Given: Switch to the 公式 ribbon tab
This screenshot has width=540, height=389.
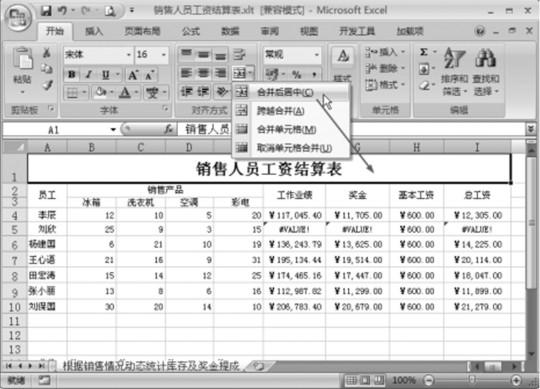Looking at the screenshot, I should [x=190, y=31].
